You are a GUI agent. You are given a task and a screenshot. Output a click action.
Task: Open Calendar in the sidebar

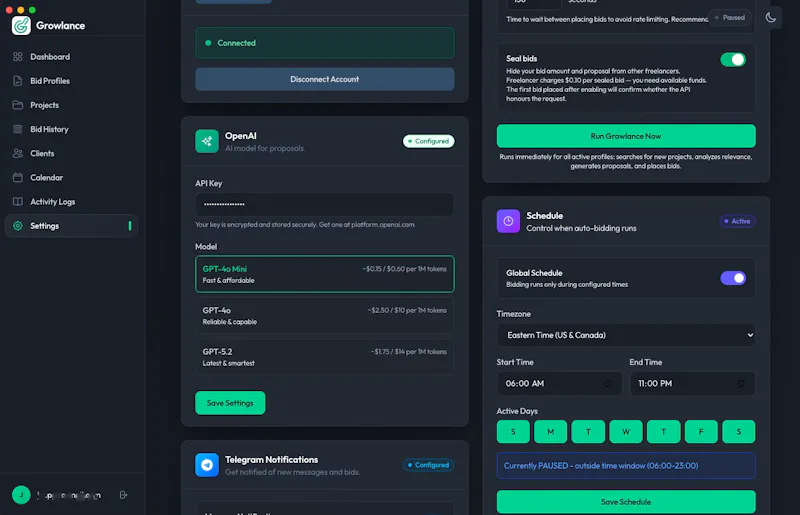point(71,178)
